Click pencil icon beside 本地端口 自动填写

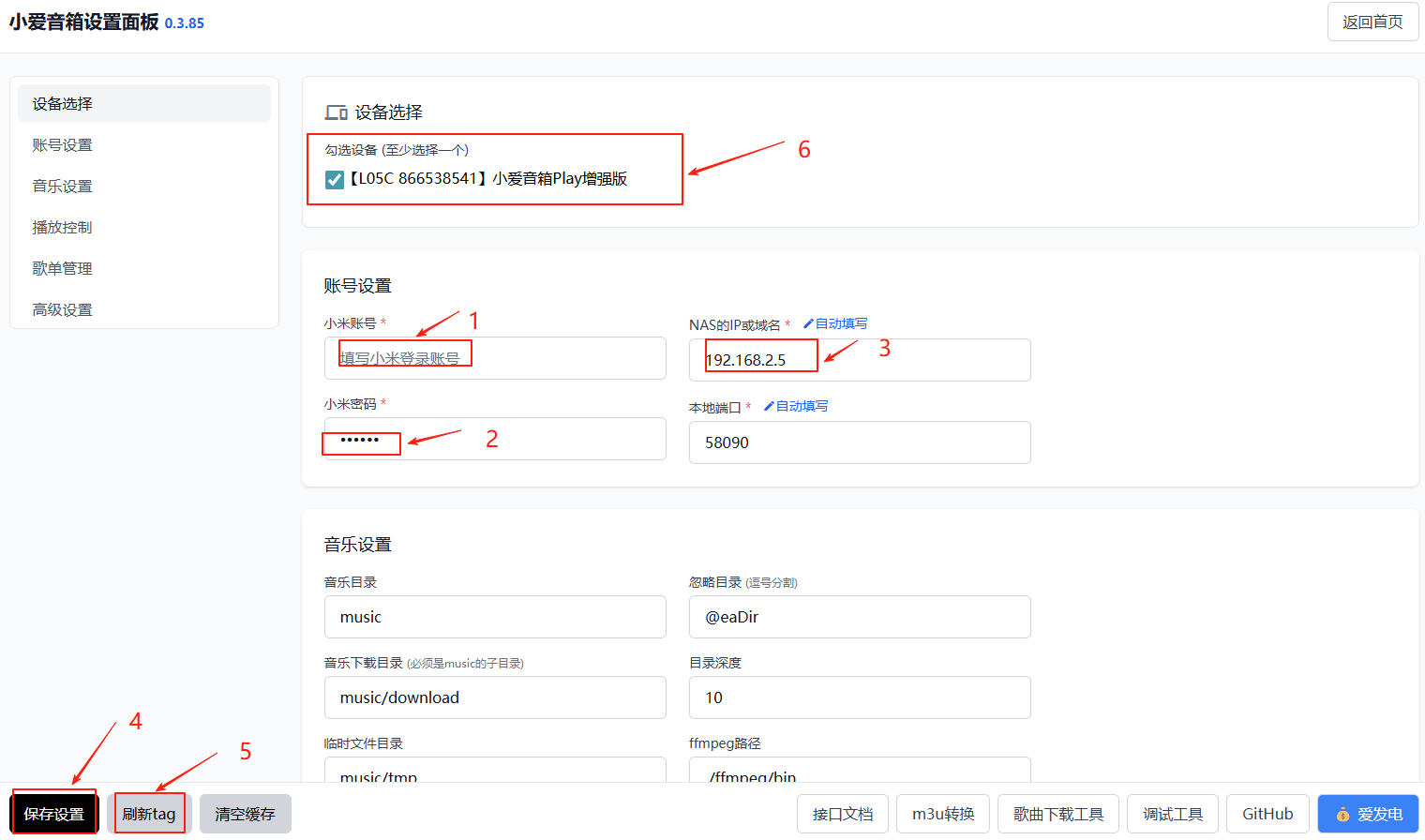pos(769,406)
